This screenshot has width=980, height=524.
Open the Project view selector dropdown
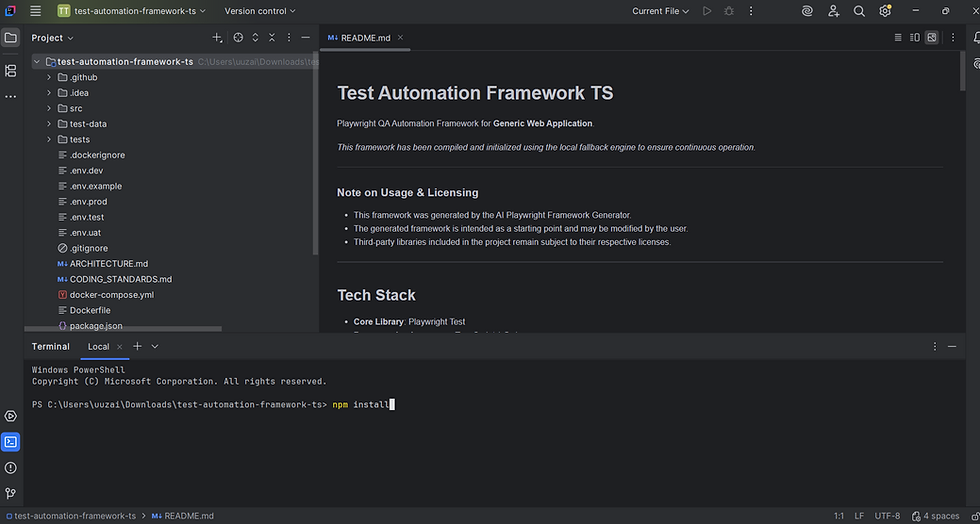52,38
